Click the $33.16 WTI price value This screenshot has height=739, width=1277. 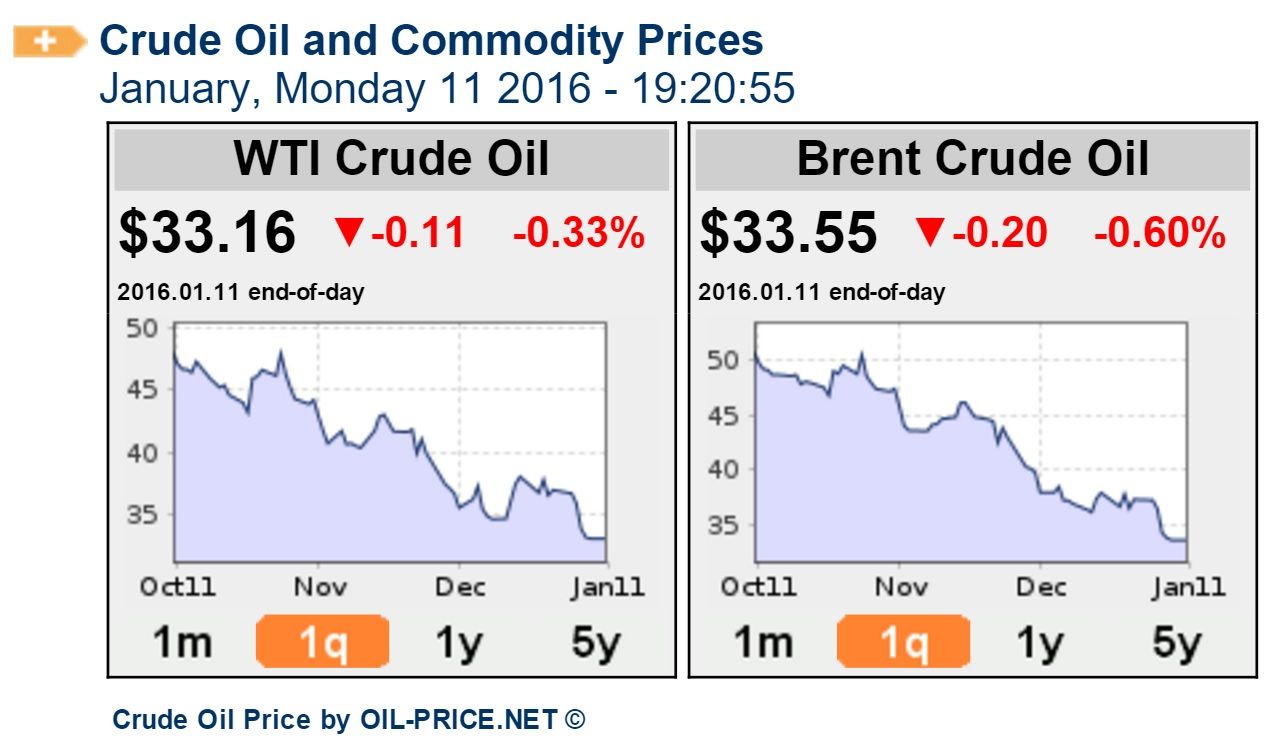(203, 232)
